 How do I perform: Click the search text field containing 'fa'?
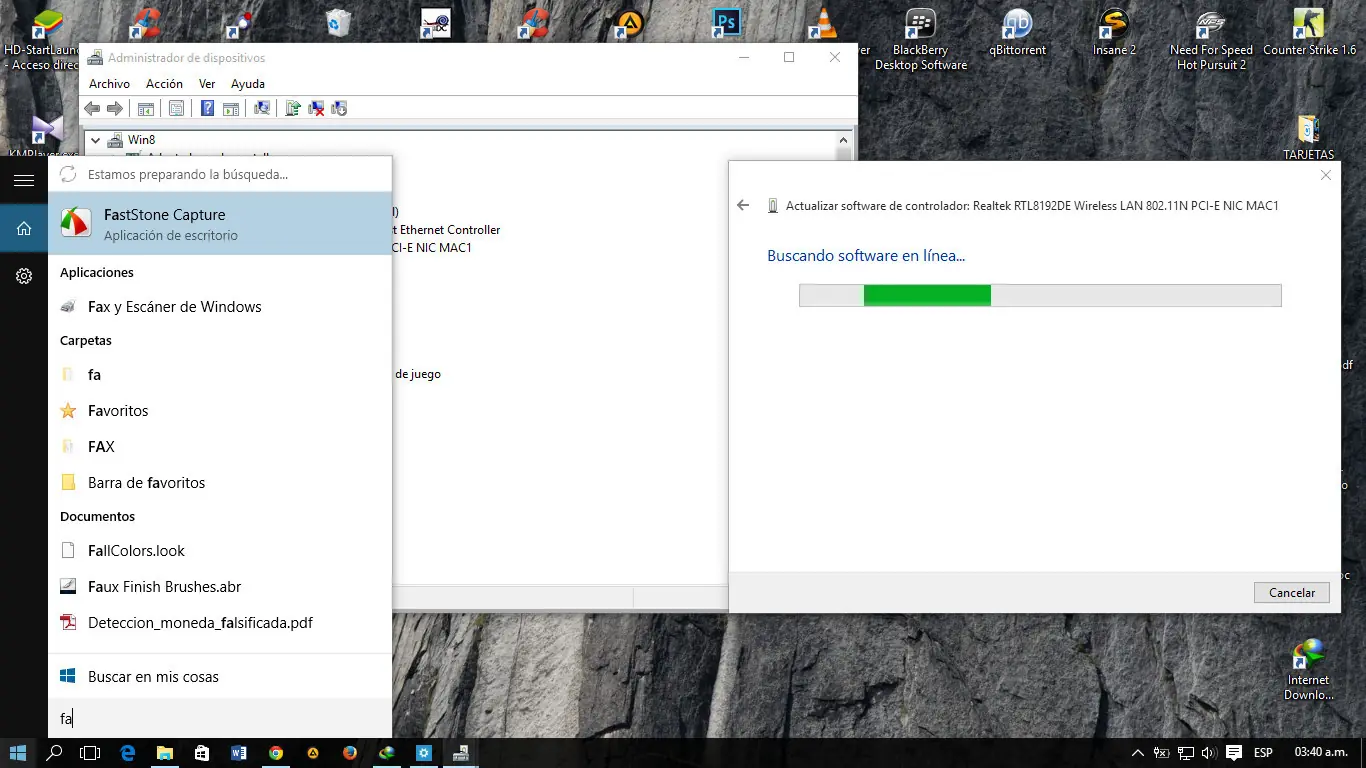point(220,718)
